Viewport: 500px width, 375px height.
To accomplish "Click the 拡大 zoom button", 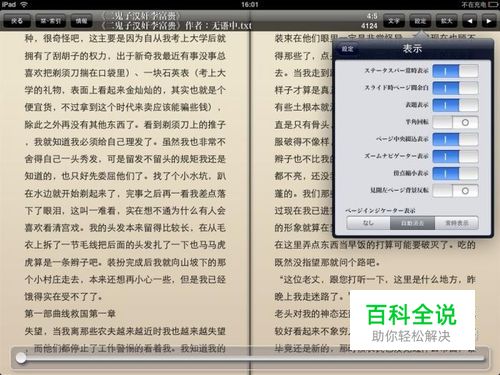I will (446, 21).
